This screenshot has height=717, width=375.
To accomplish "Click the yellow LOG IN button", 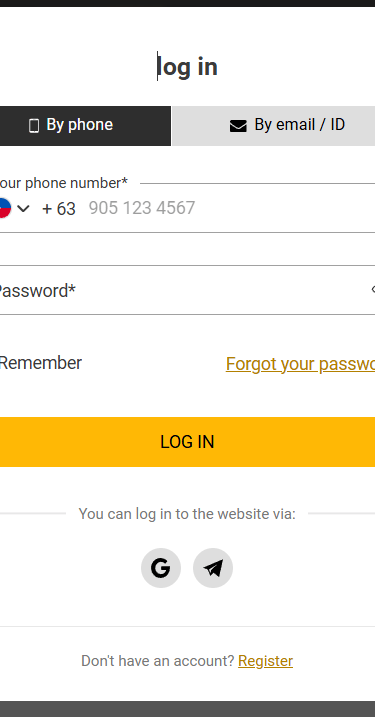I will (x=188, y=442).
